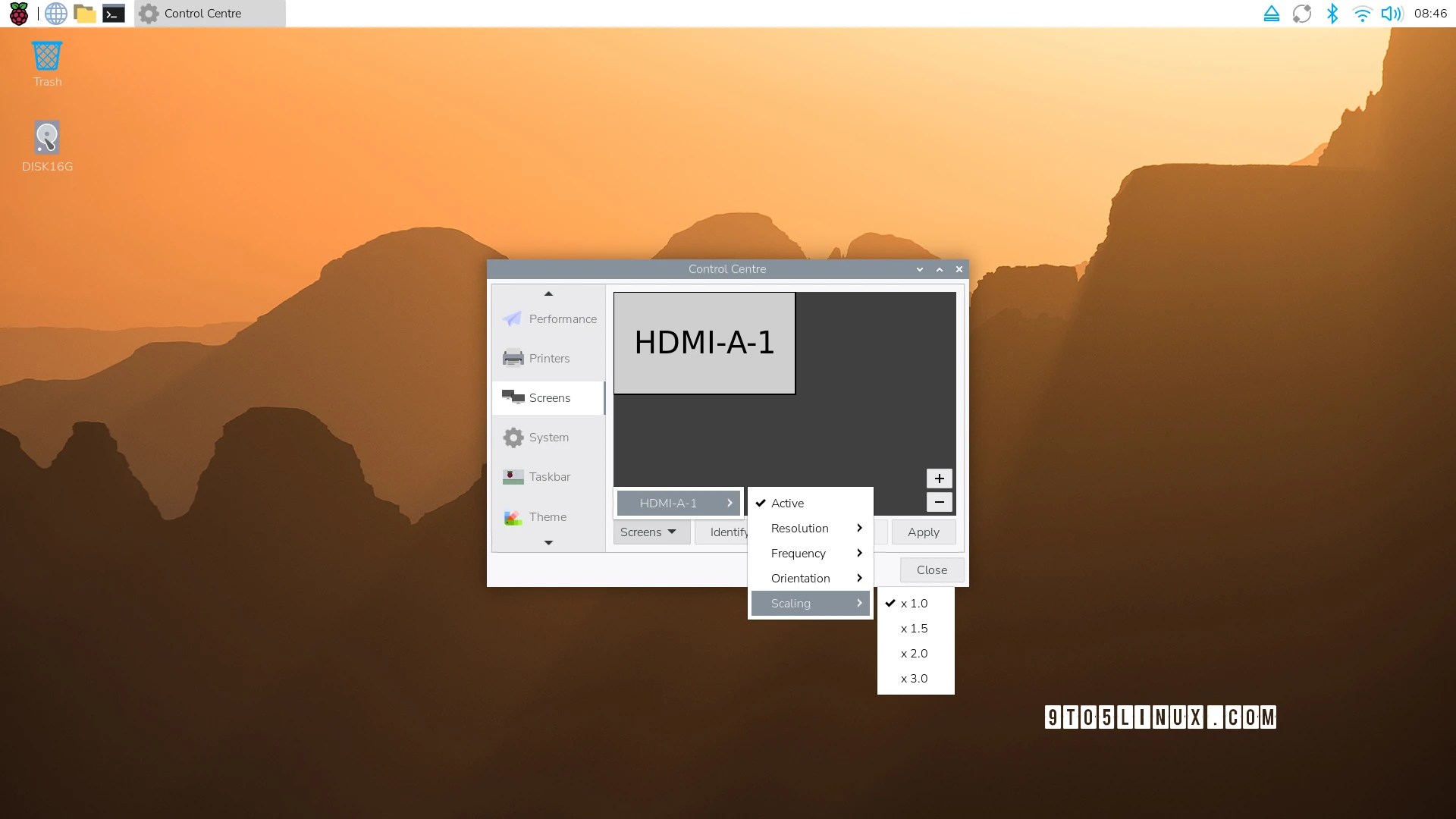Click the eject media tray icon
The image size is (1456, 819).
pos(1272,14)
